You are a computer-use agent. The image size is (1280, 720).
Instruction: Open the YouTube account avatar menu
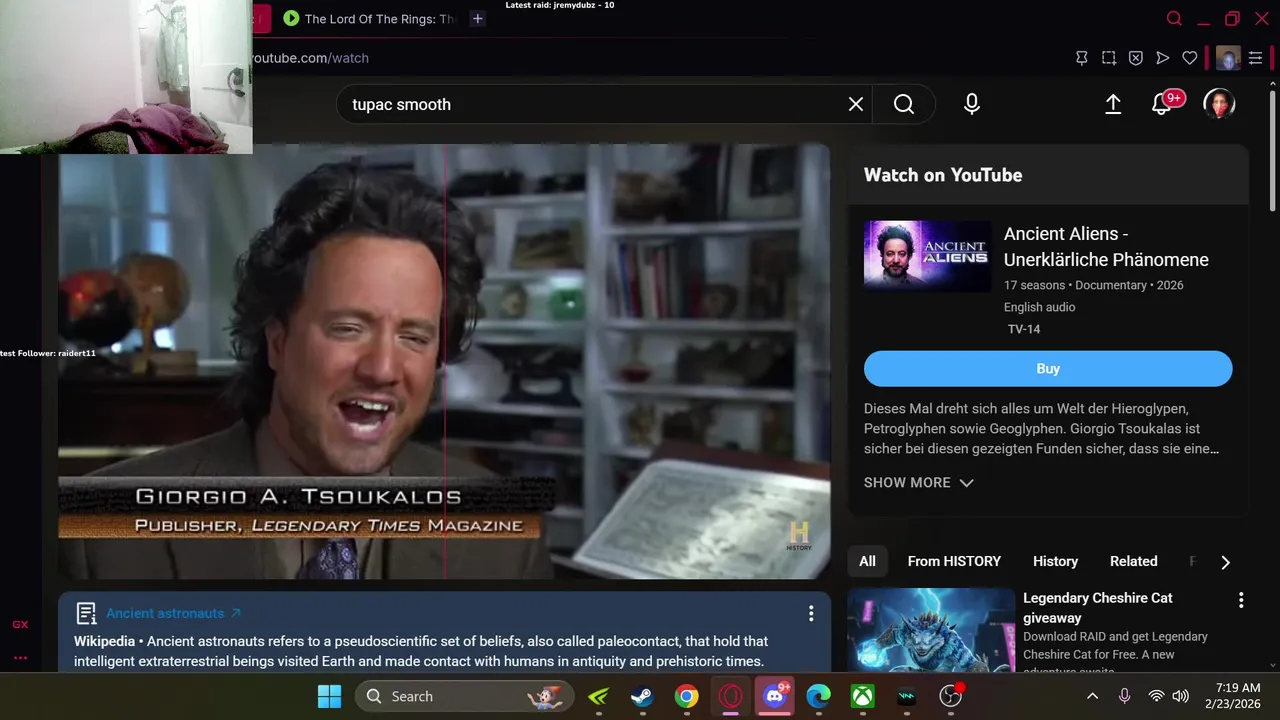pos(1219,104)
